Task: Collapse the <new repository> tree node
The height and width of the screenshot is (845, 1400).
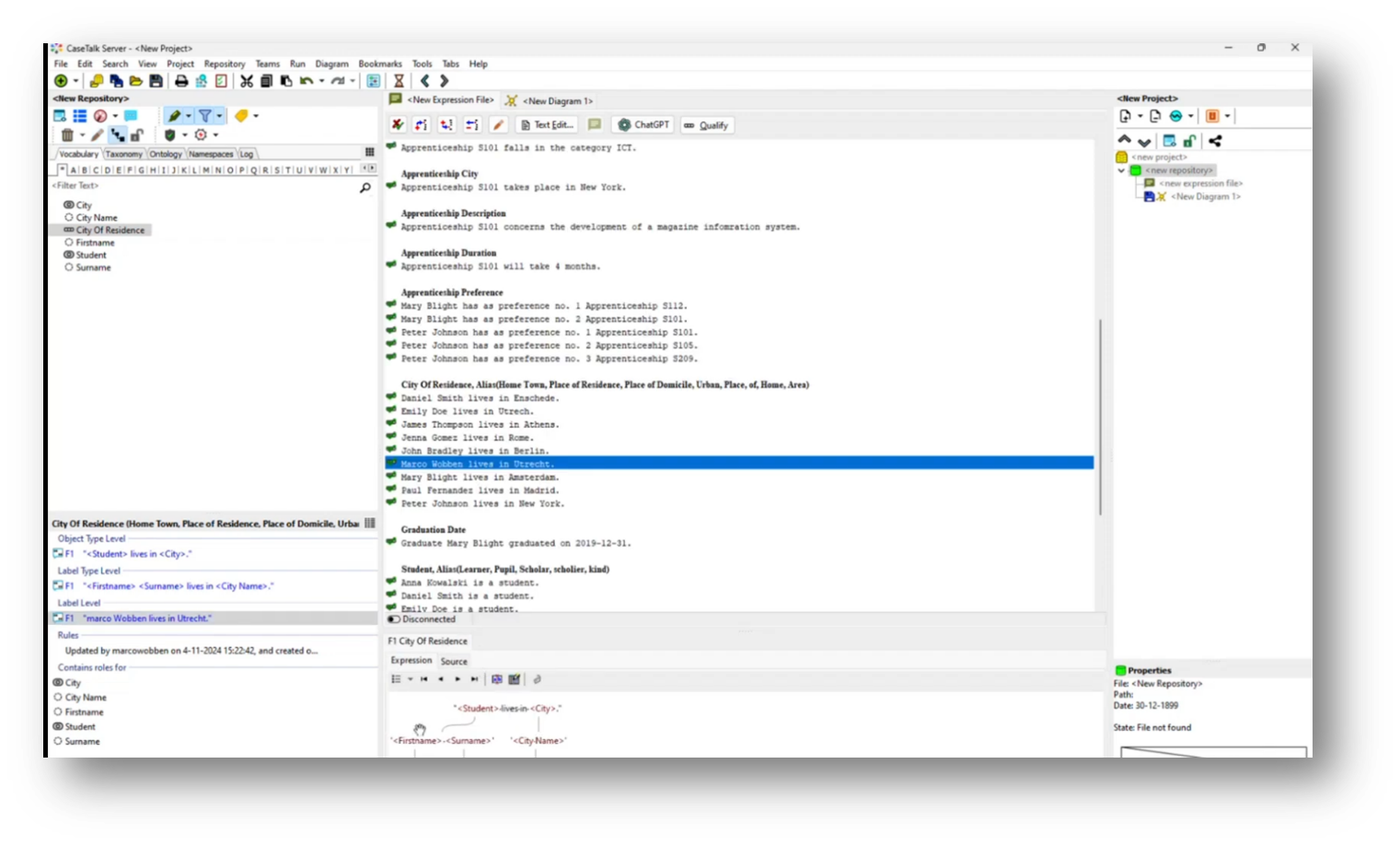Action: pyautogui.click(x=1121, y=170)
